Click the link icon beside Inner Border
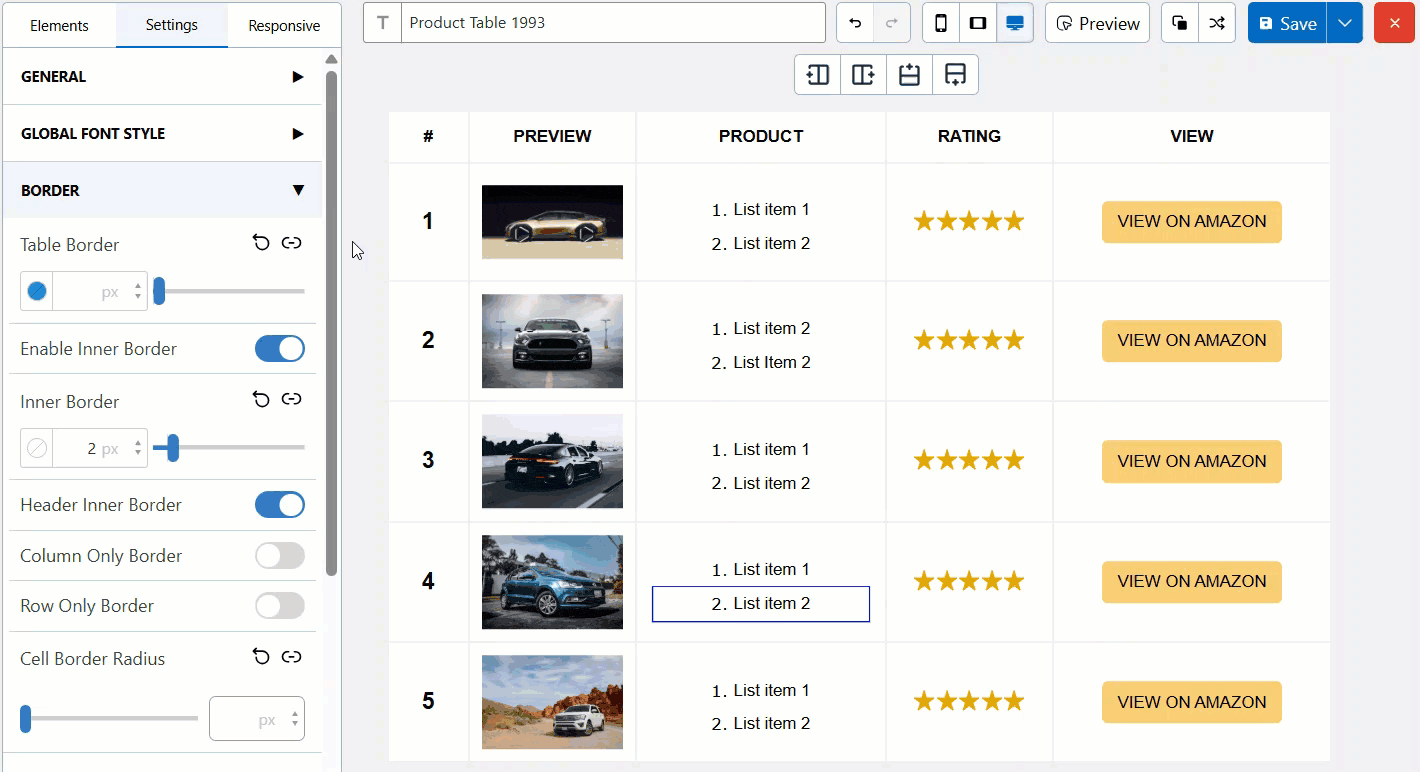1420x772 pixels. (291, 400)
